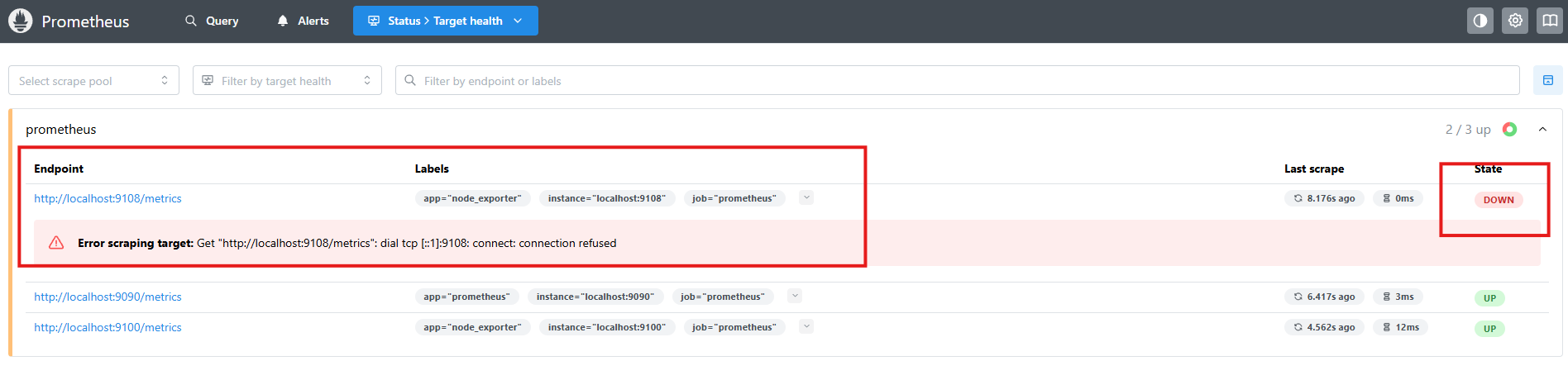Toggle the light/dark theme icon

point(1480,21)
